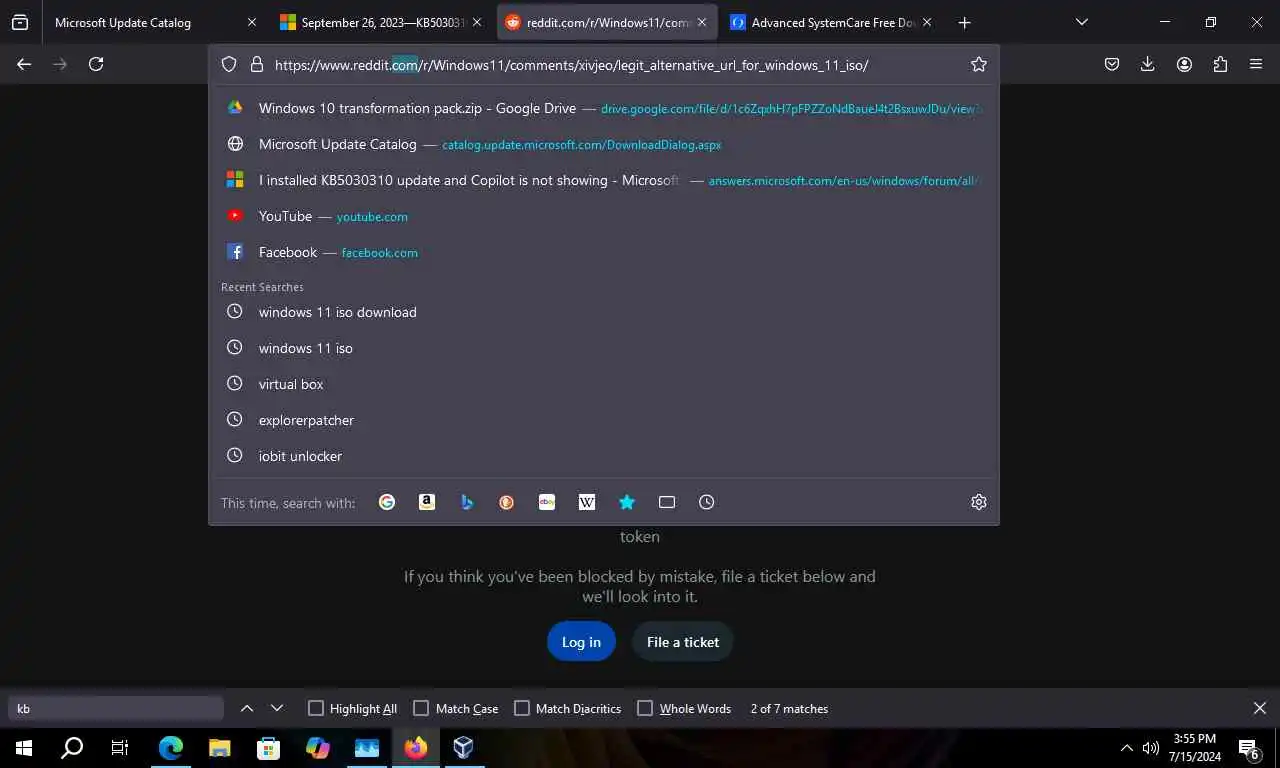This screenshot has height=768, width=1280.
Task: Open the Downloads panel
Action: (x=1148, y=64)
